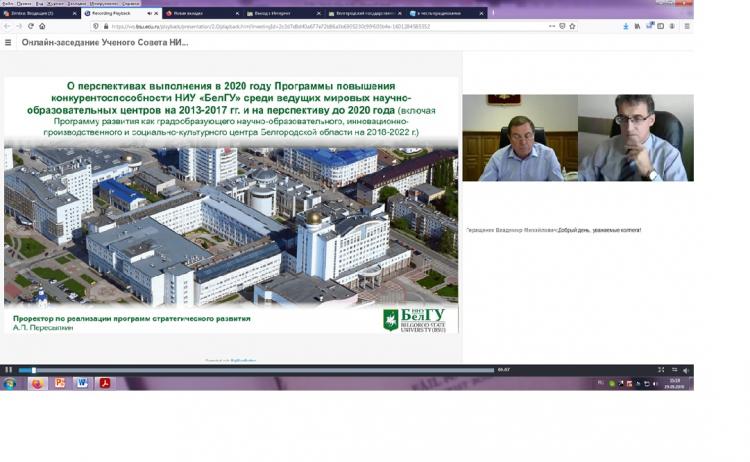Reload the page in browser toolbar
Screen dimensions: 750x462
click(x=28, y=26)
